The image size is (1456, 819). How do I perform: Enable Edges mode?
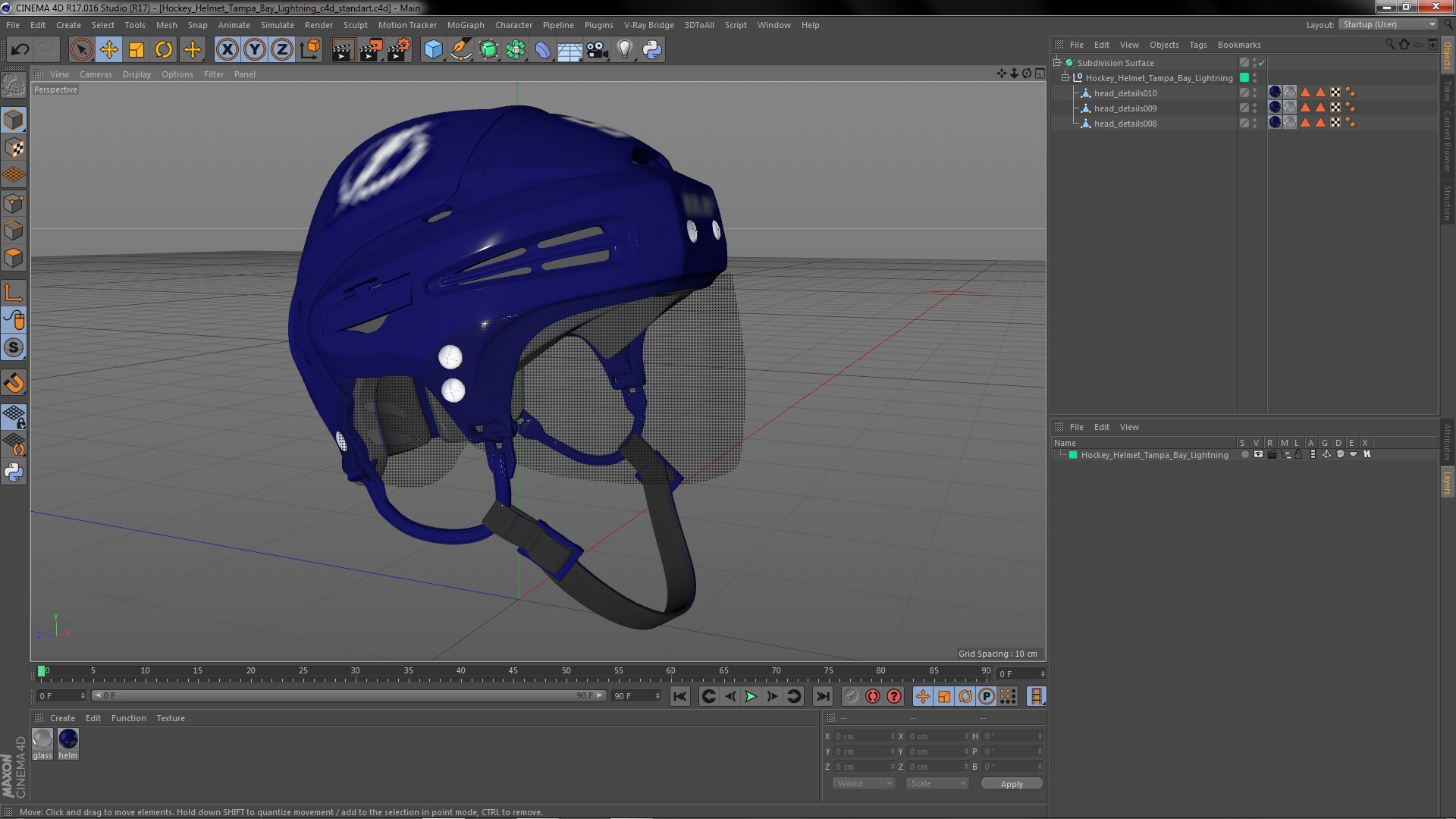(x=14, y=231)
